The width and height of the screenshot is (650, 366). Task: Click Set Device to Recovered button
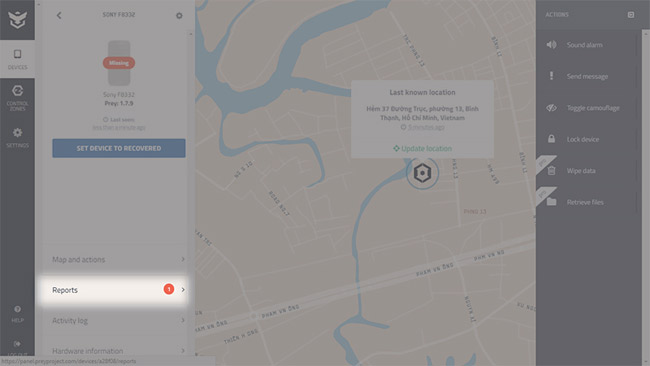pyautogui.click(x=119, y=148)
